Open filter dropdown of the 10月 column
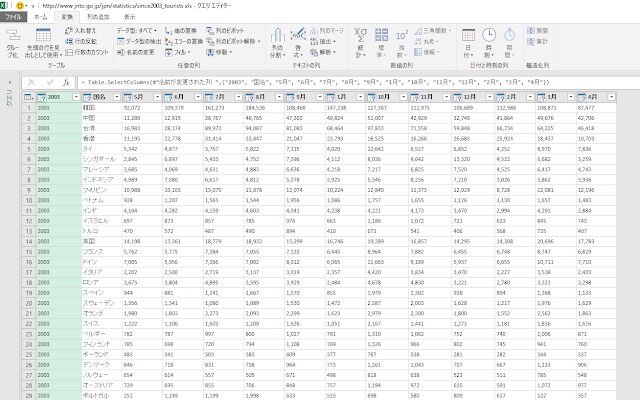The height and width of the screenshot is (400, 640). tap(403, 97)
